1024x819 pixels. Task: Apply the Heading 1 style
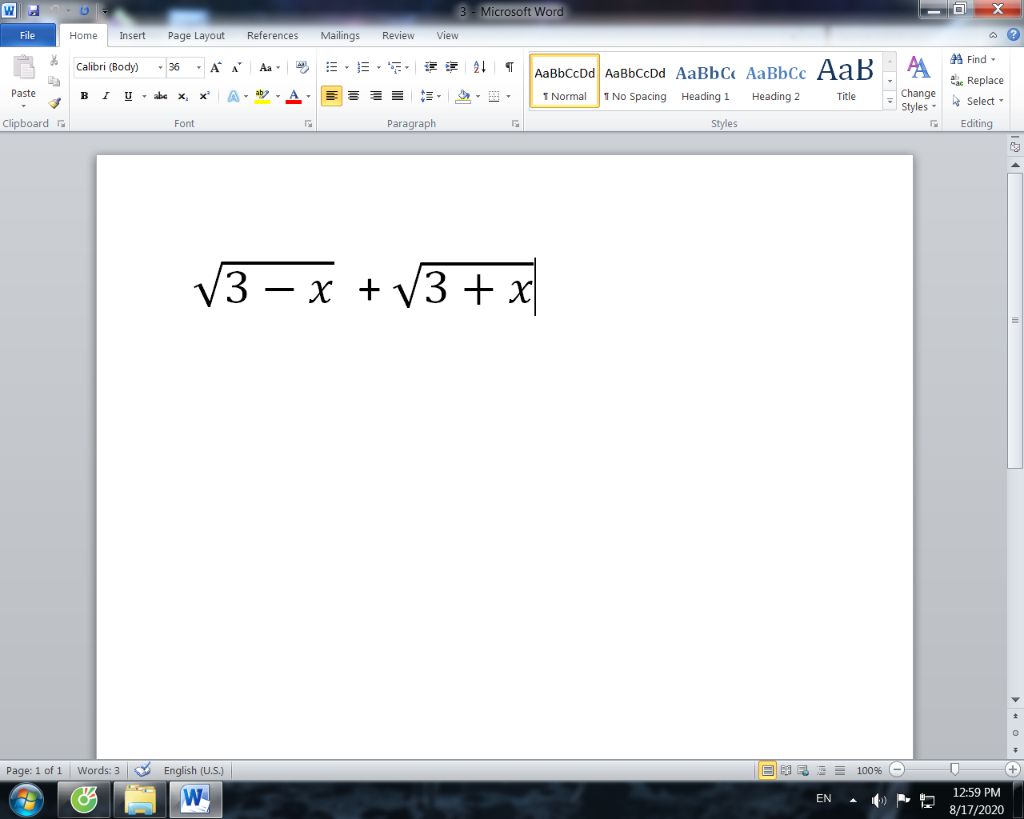pos(705,82)
